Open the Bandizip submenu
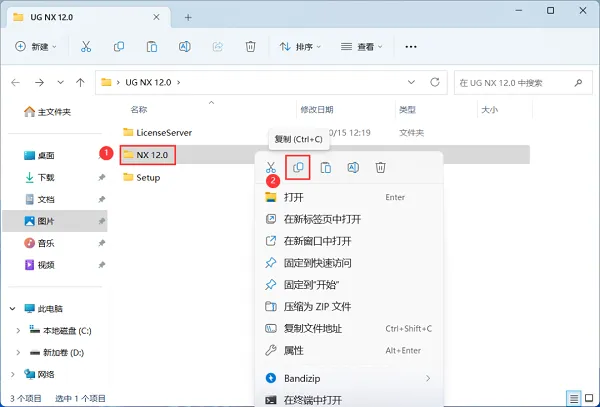The width and height of the screenshot is (600, 407). pos(349,378)
